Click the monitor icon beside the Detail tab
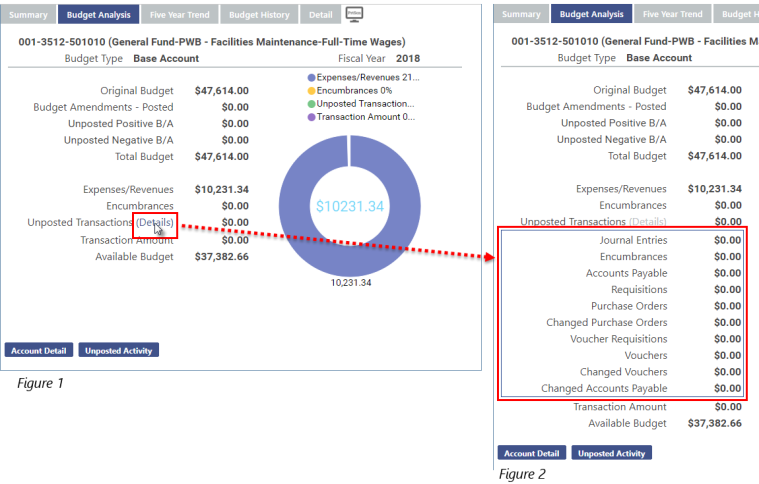The width and height of the screenshot is (759, 484). point(353,13)
